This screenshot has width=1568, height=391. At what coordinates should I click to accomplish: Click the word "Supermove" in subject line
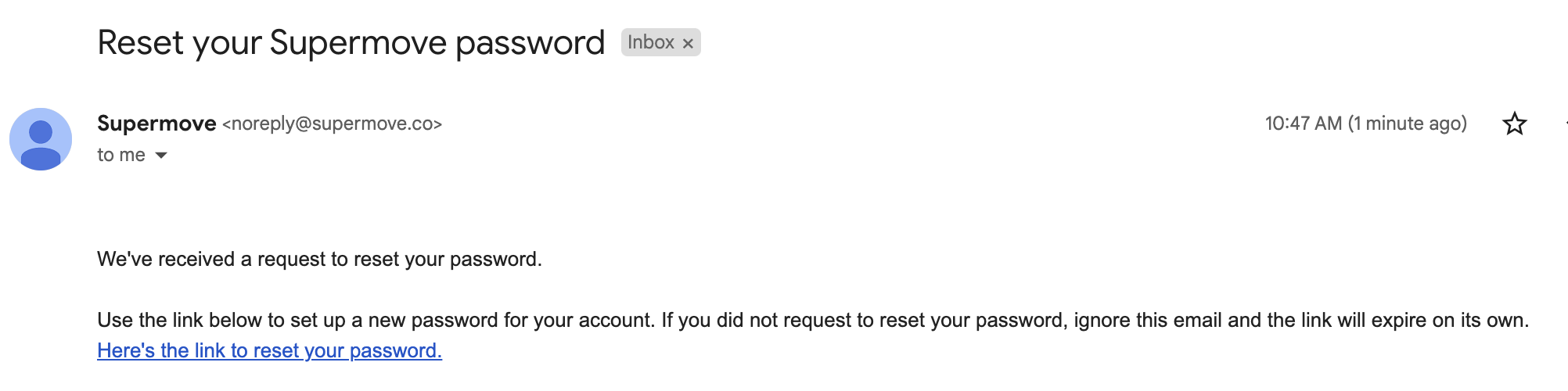[x=358, y=42]
